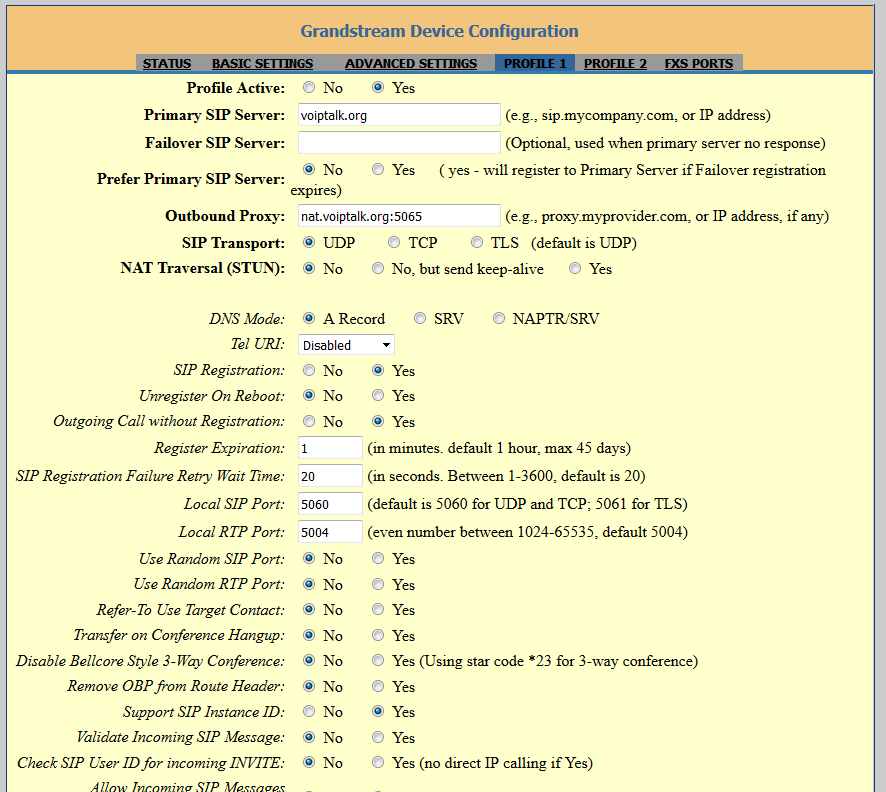
Task: Set Outgoing Call without Registration to No
Action: pyautogui.click(x=309, y=421)
